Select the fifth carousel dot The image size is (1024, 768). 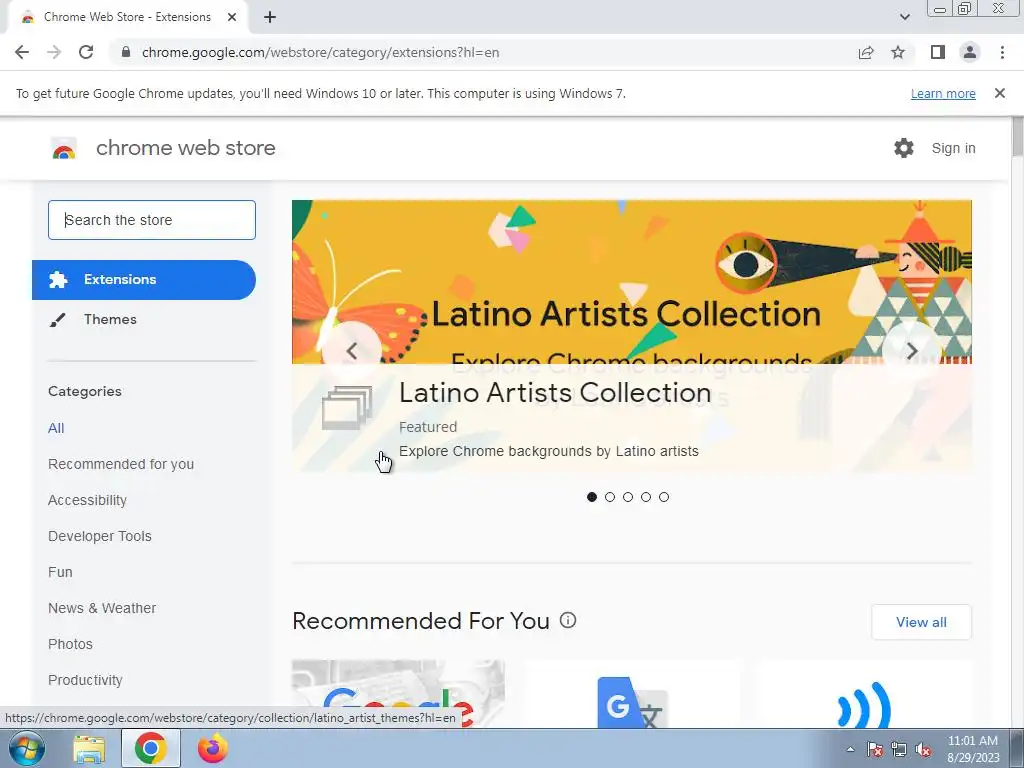point(664,497)
